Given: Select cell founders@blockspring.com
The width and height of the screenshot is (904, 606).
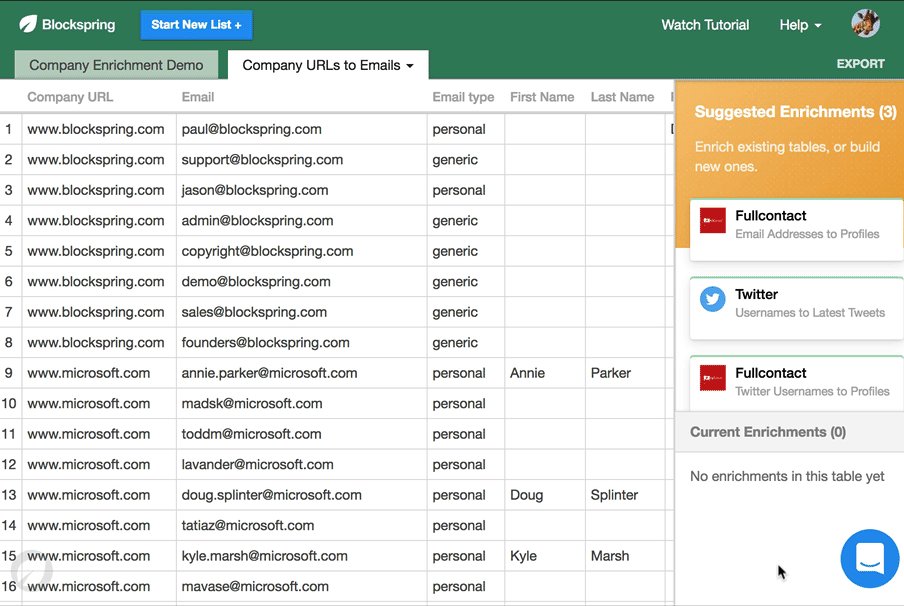Looking at the screenshot, I should pyautogui.click(x=302, y=343).
